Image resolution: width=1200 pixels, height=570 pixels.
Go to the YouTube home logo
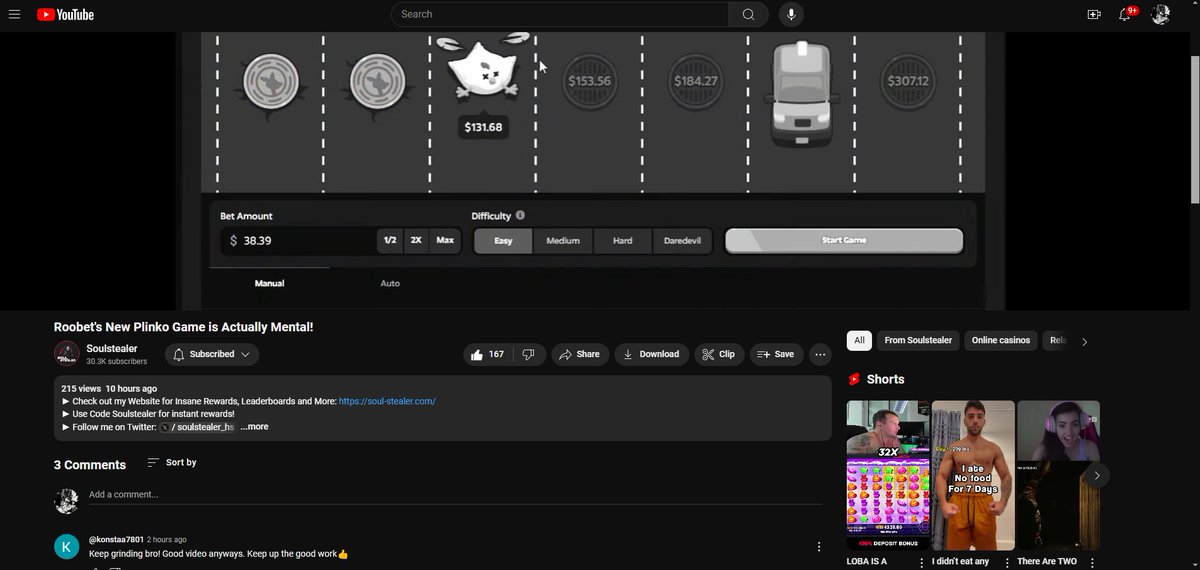[x=65, y=14]
